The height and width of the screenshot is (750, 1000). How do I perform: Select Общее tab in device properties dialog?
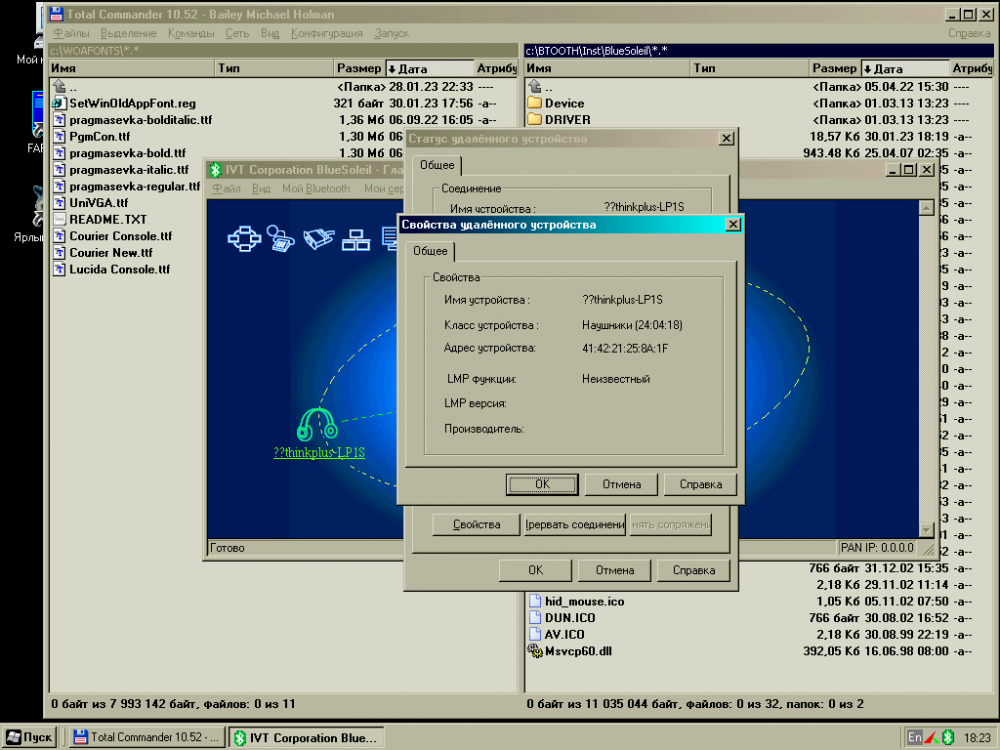[x=433, y=251]
